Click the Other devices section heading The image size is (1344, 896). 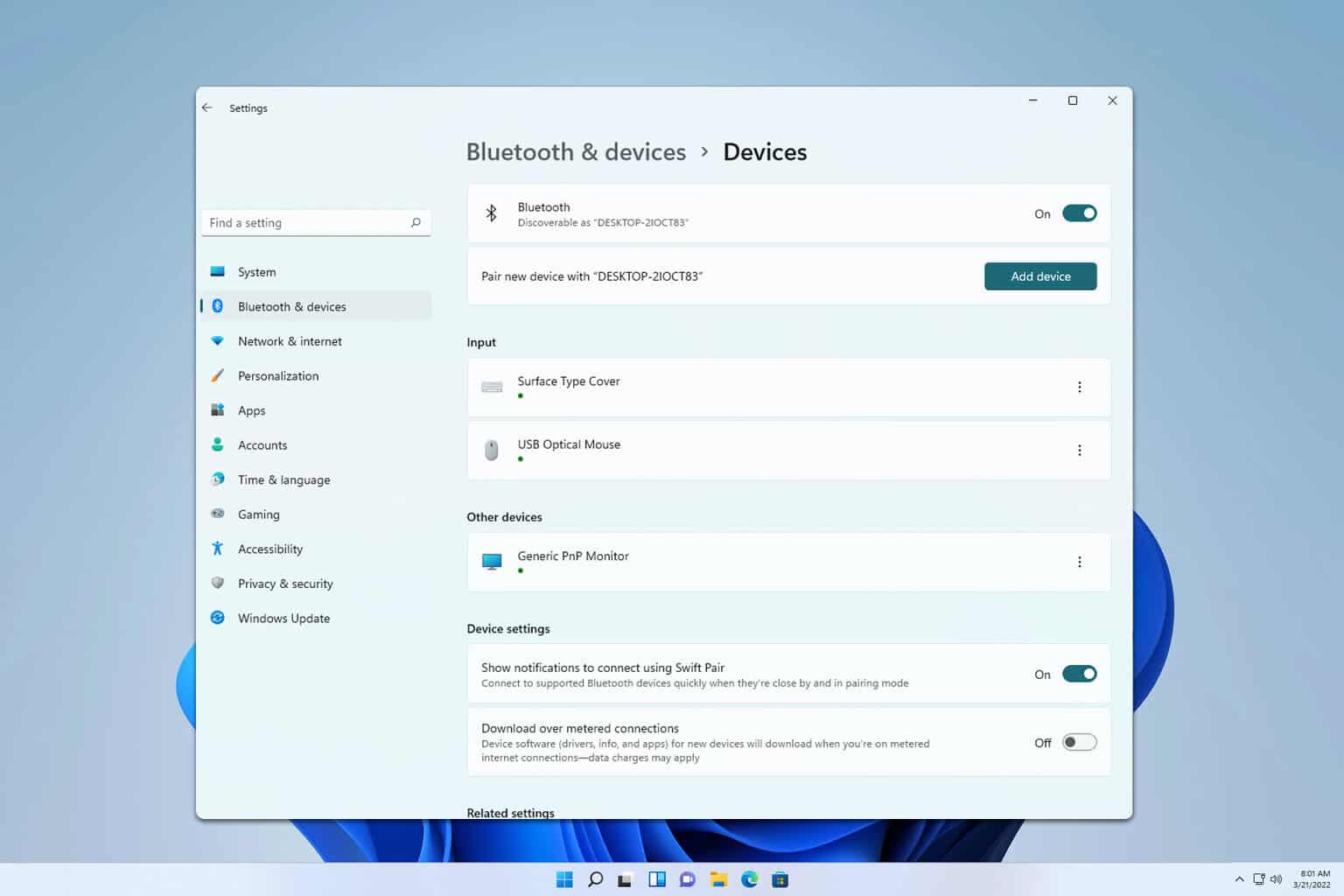504,517
